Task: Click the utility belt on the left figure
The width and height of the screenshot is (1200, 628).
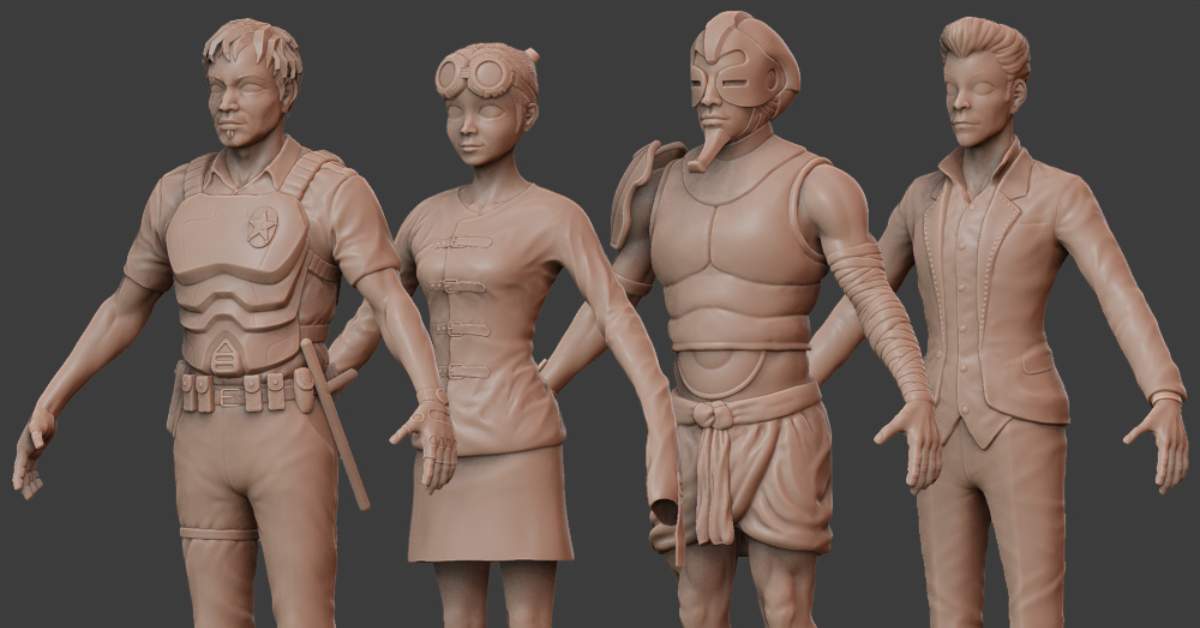Action: [x=235, y=390]
